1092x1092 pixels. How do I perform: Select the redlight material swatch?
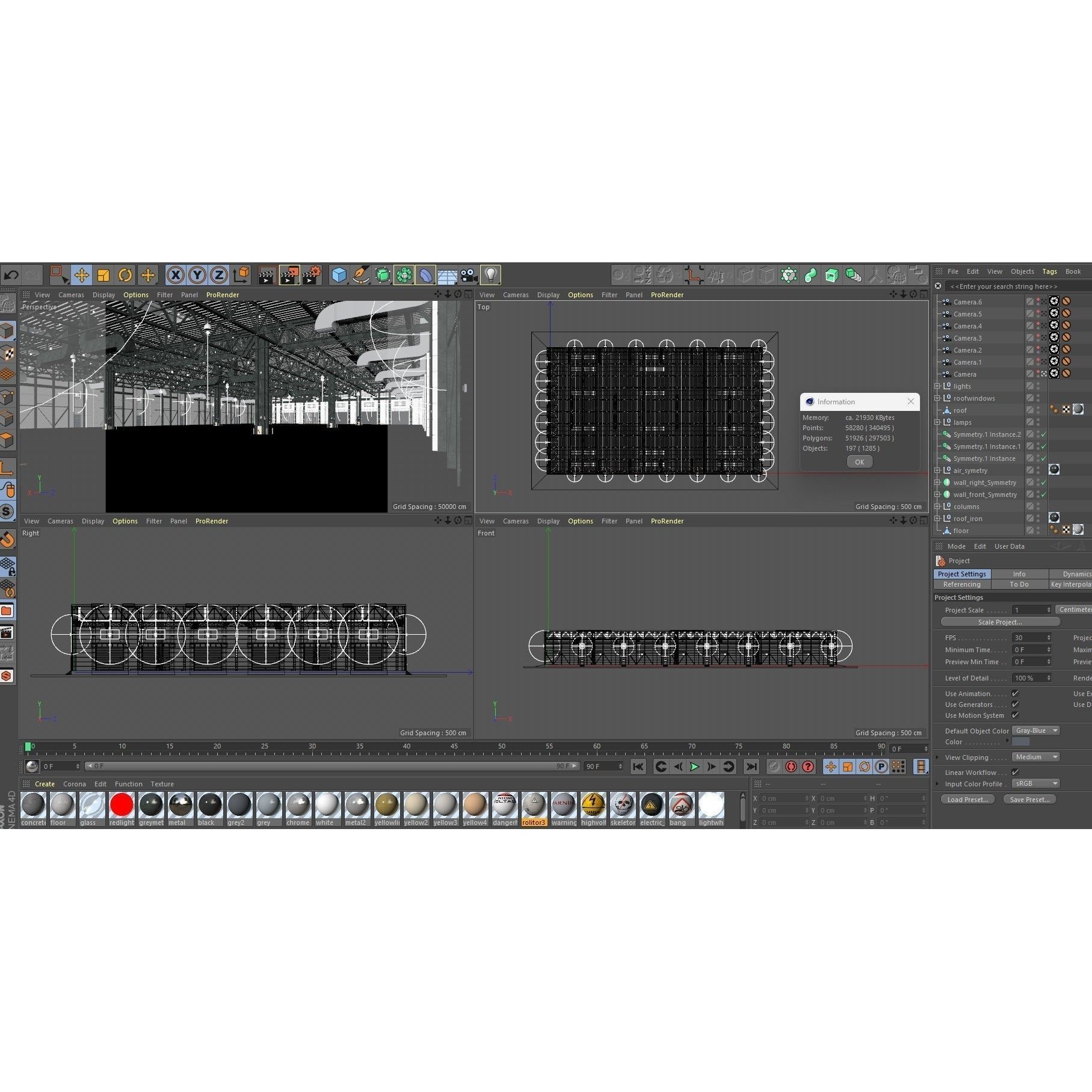[x=122, y=805]
